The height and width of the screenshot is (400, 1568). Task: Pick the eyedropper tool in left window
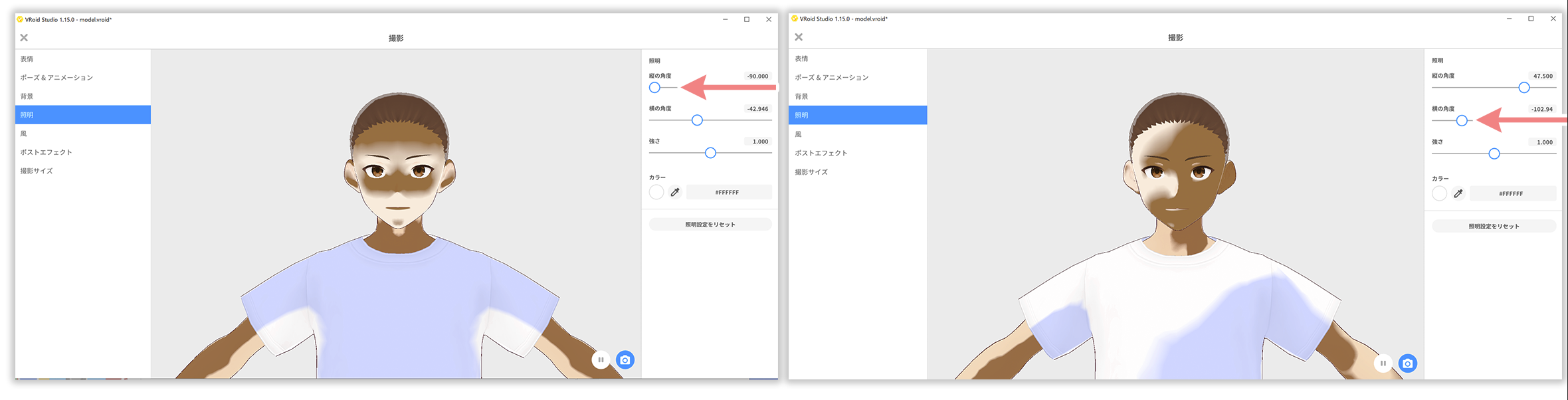pos(675,192)
